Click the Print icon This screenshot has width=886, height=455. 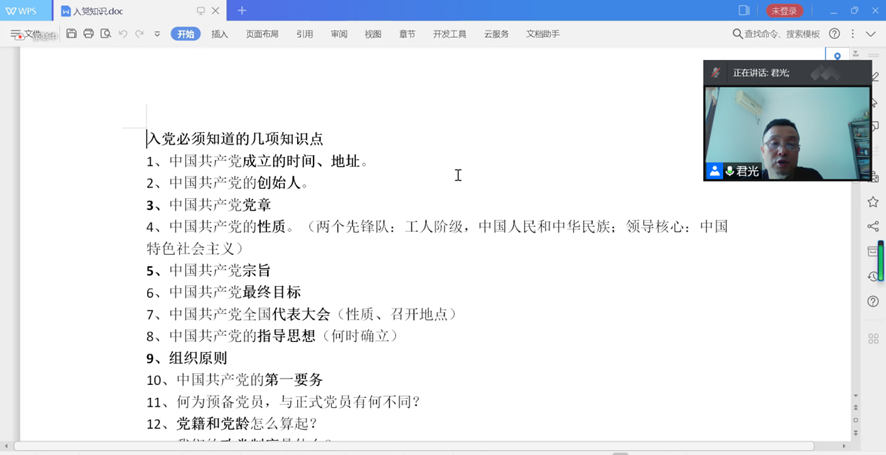89,34
